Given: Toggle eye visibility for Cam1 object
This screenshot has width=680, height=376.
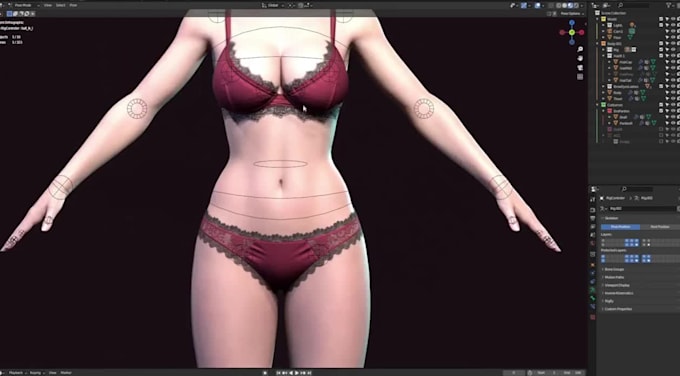Looking at the screenshot, I should pos(673,31).
